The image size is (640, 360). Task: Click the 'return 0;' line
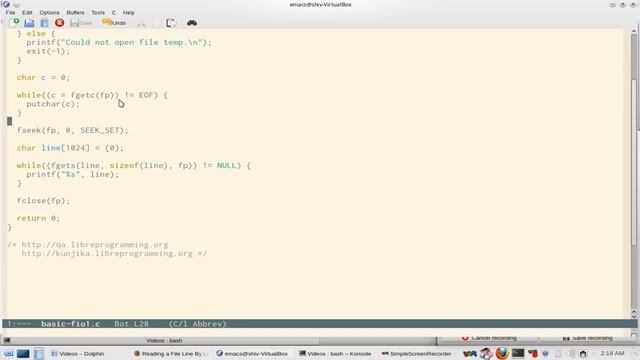coord(38,218)
